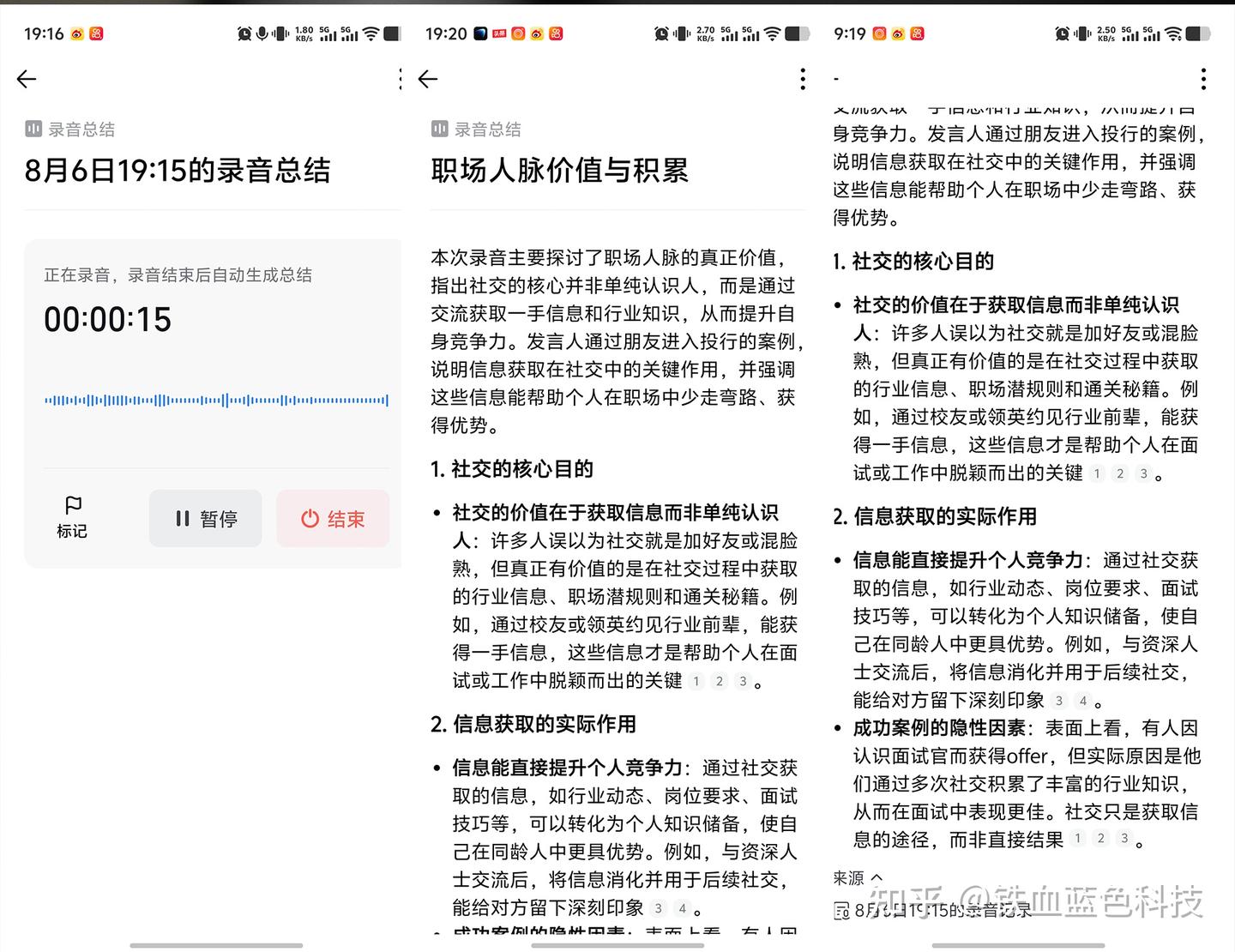
Task: Open the 8月6日19:15的录音记录 source entry
Action: pos(932,911)
